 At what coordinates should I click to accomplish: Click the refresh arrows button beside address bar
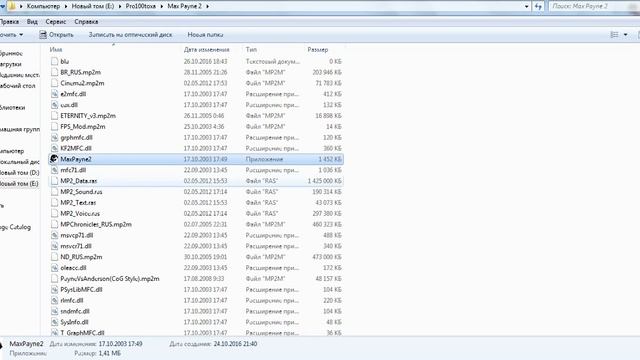(x=538, y=6)
